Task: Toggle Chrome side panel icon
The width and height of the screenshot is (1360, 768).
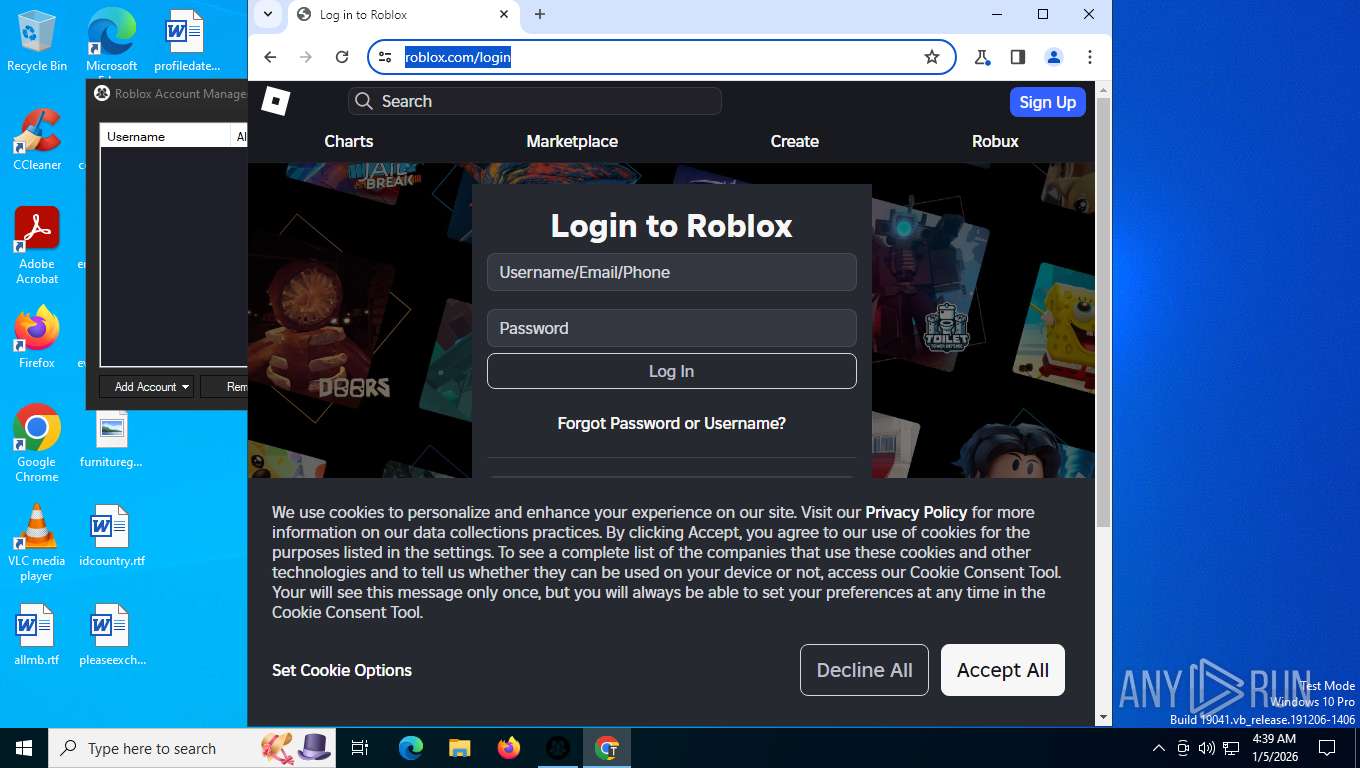Action: (1018, 57)
